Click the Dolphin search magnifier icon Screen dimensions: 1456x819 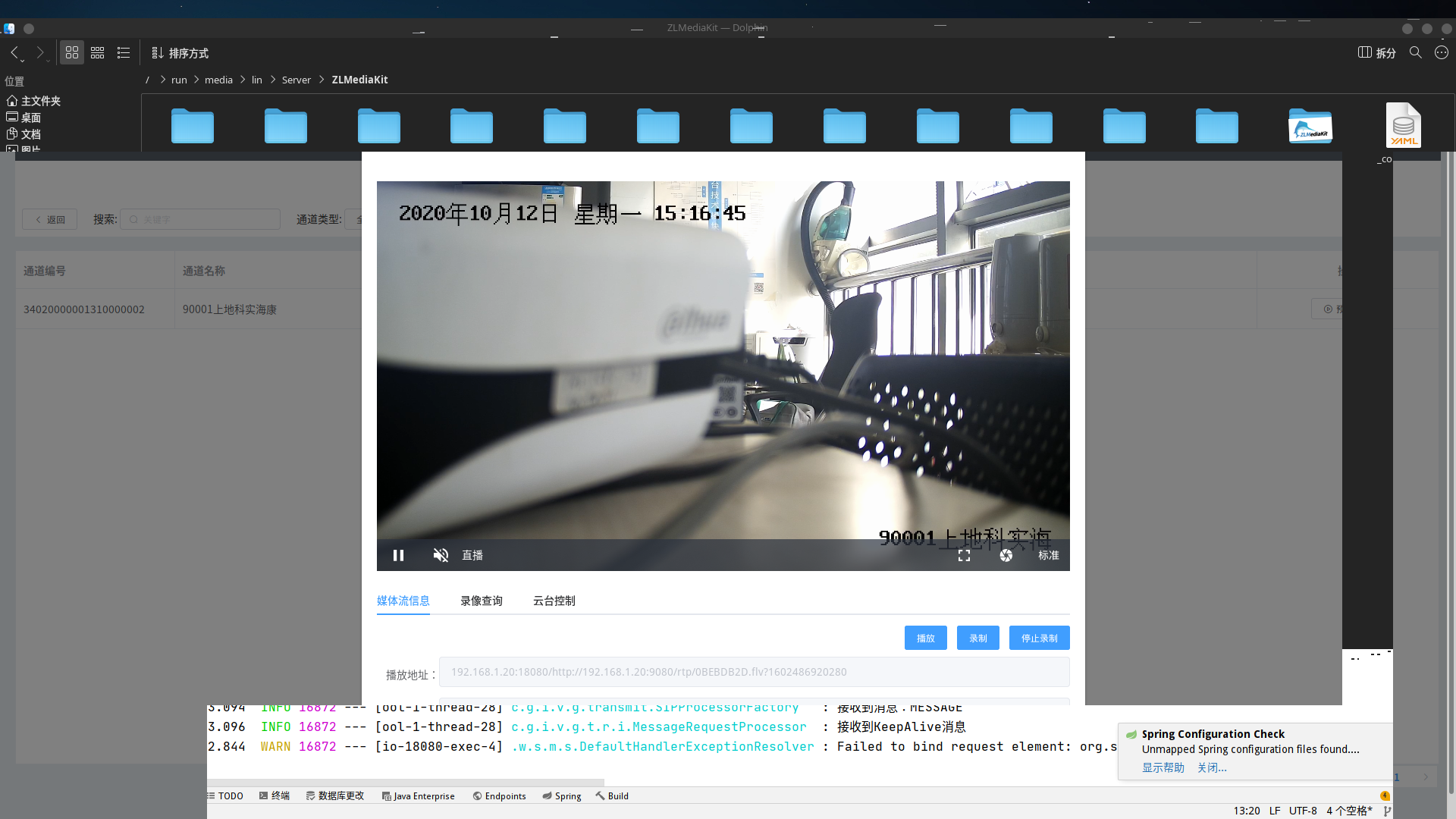point(1415,52)
